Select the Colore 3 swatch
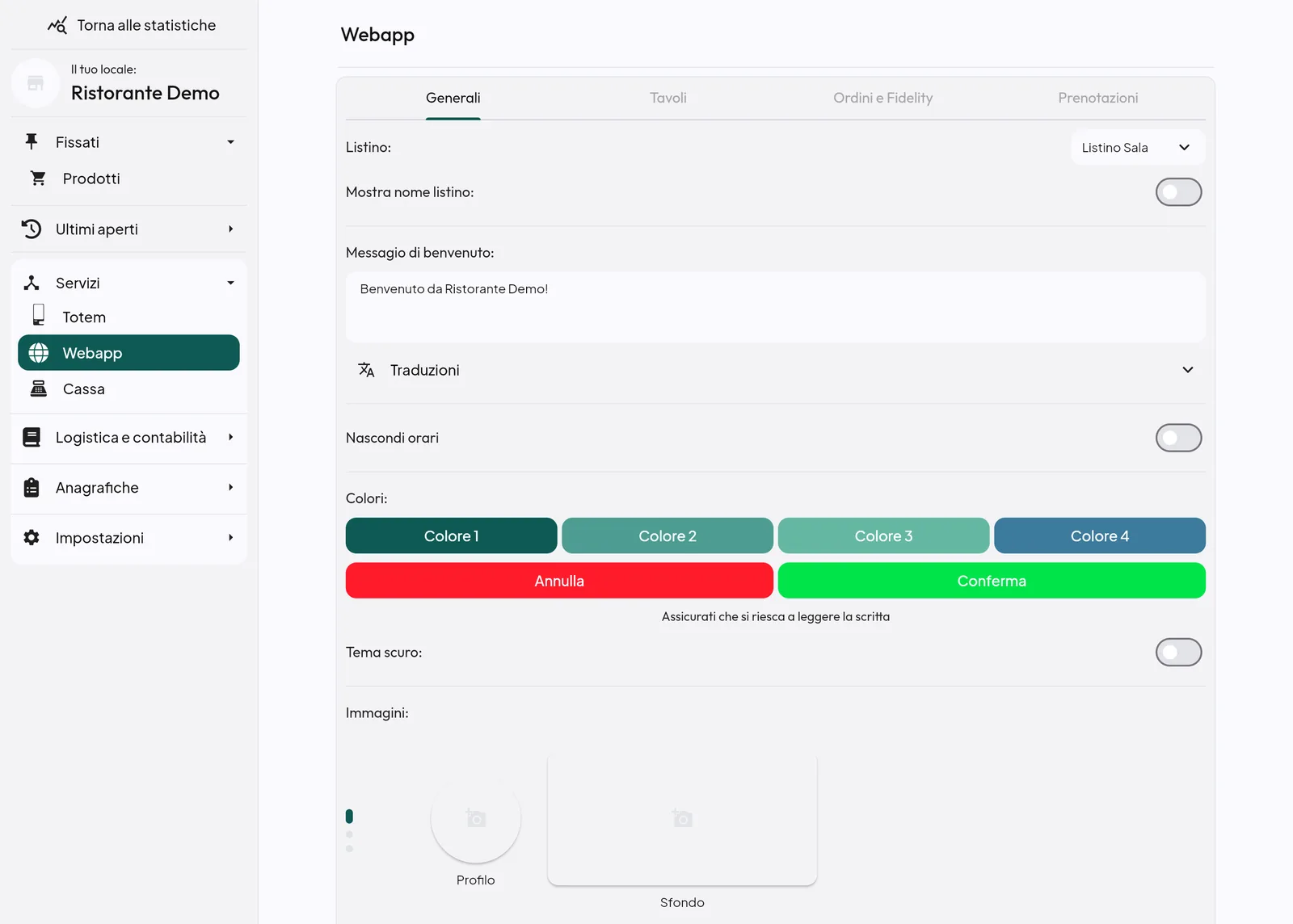 [883, 535]
